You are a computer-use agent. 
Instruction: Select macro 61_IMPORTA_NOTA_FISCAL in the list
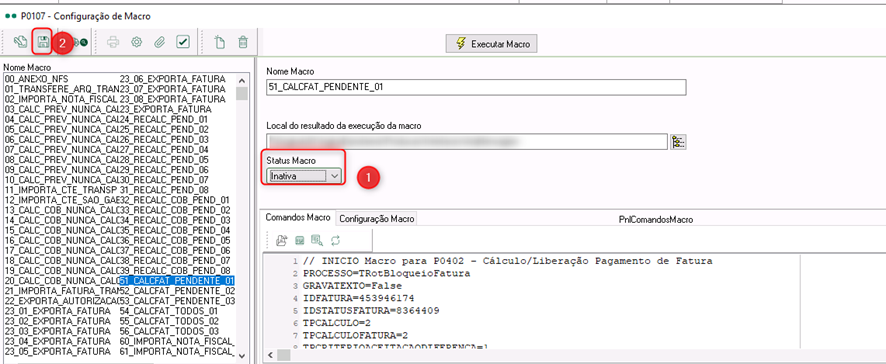click(177, 352)
